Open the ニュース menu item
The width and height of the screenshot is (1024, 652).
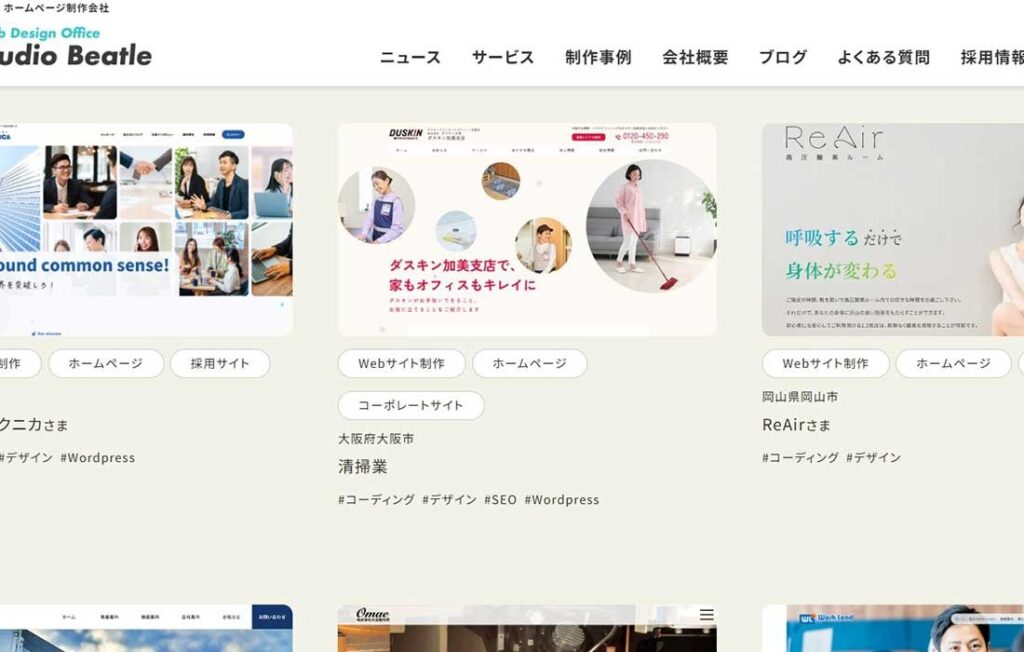point(410,58)
